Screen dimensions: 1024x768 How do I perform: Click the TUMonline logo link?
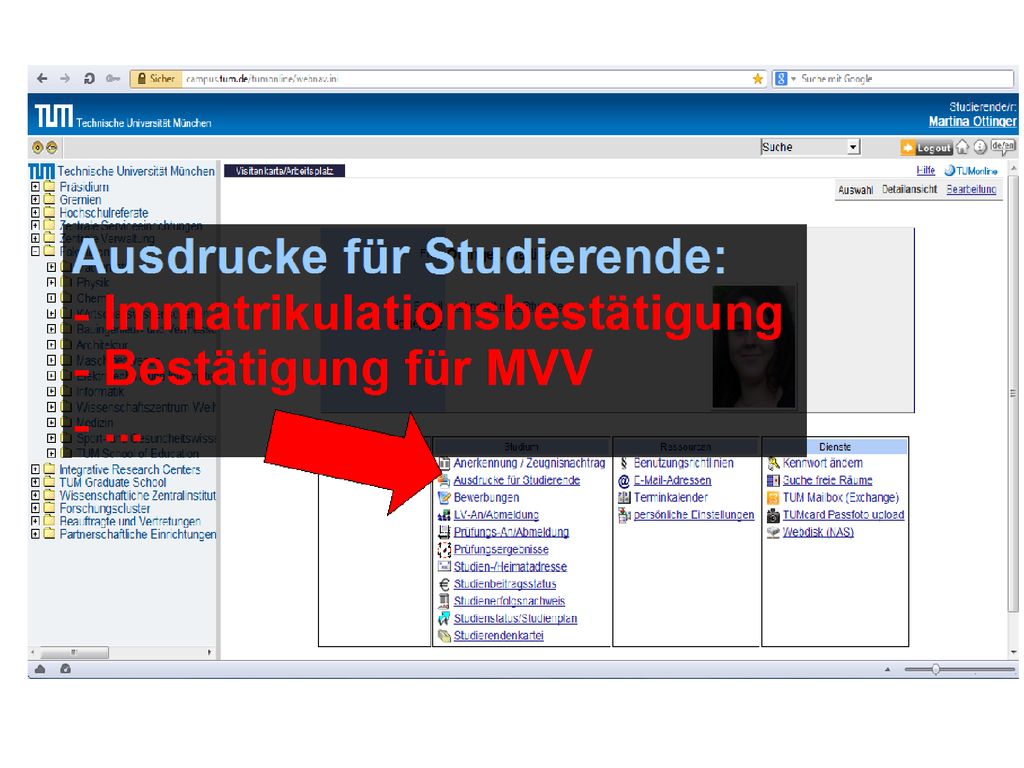[971, 170]
